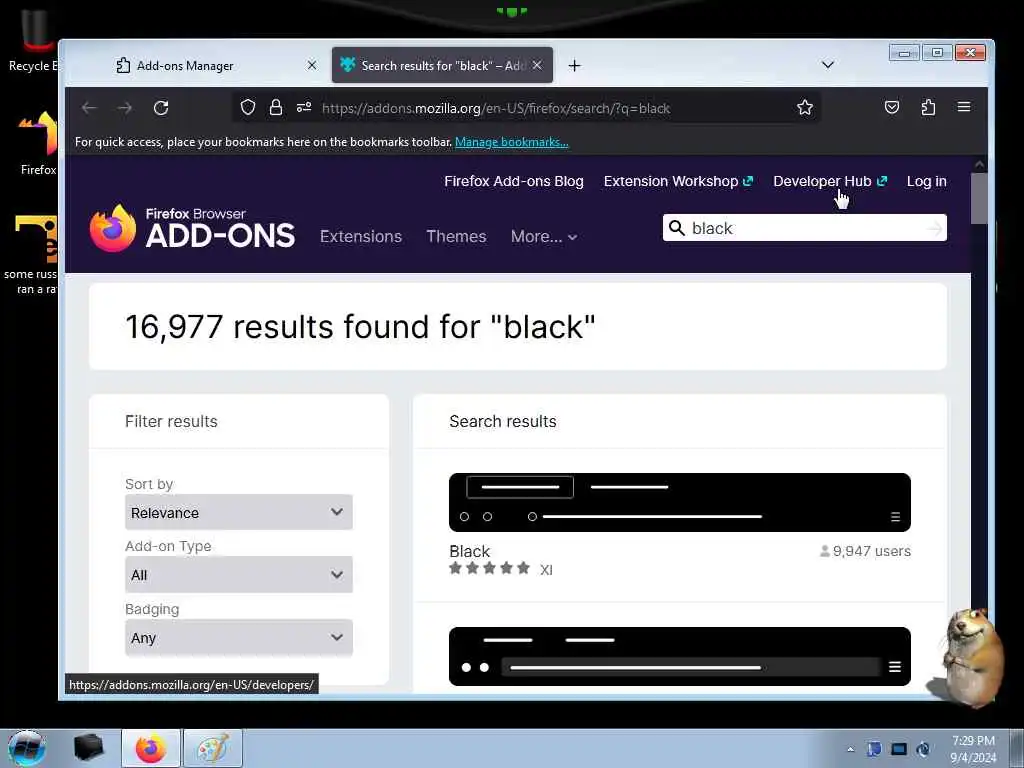Open the Add-on Type All dropdown
This screenshot has width=1024, height=768.
[238, 575]
